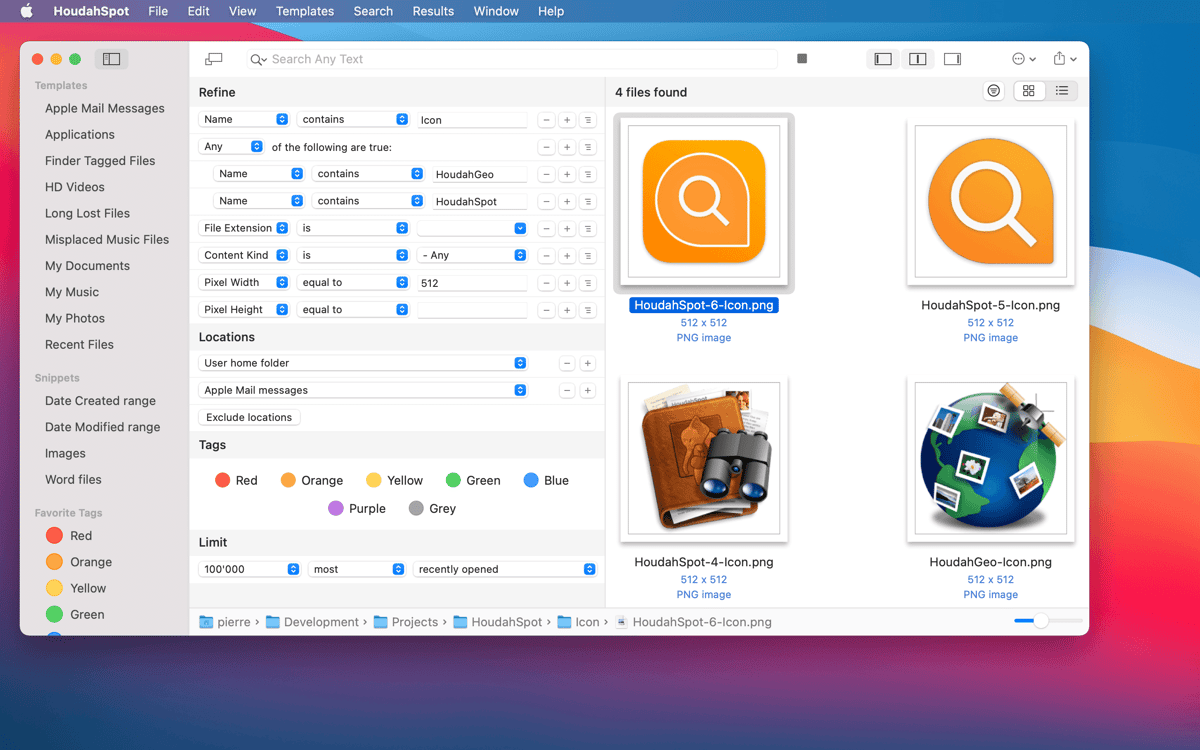
Task: Toggle the Refine search pane button
Action: [x=883, y=59]
